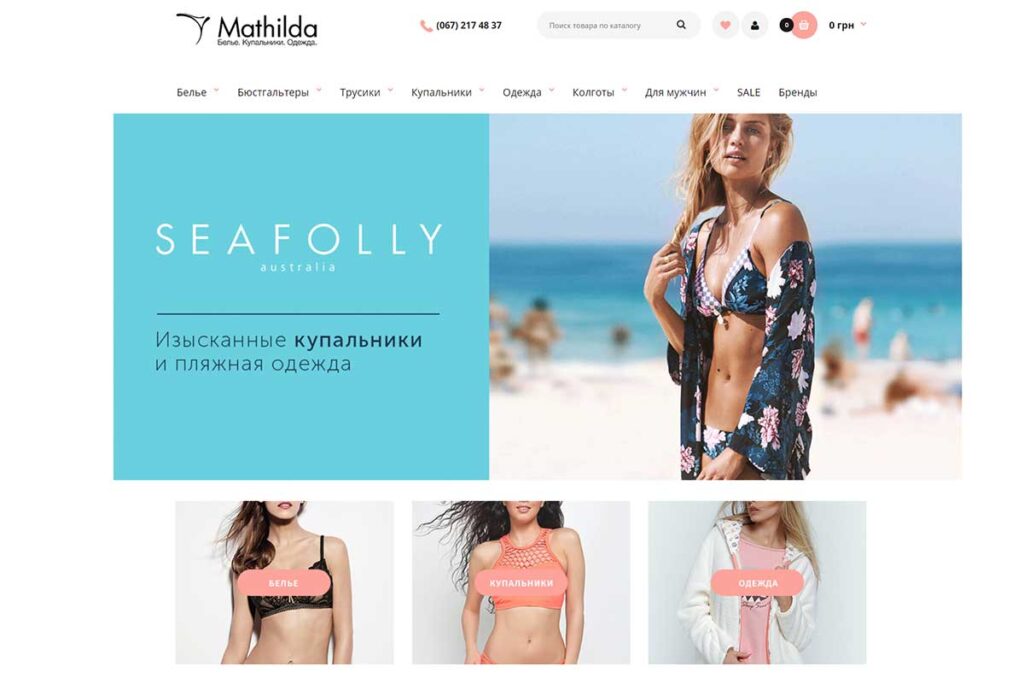Screen dimensions: 1024x683
Task: Click the cart item count badge
Action: (786, 25)
